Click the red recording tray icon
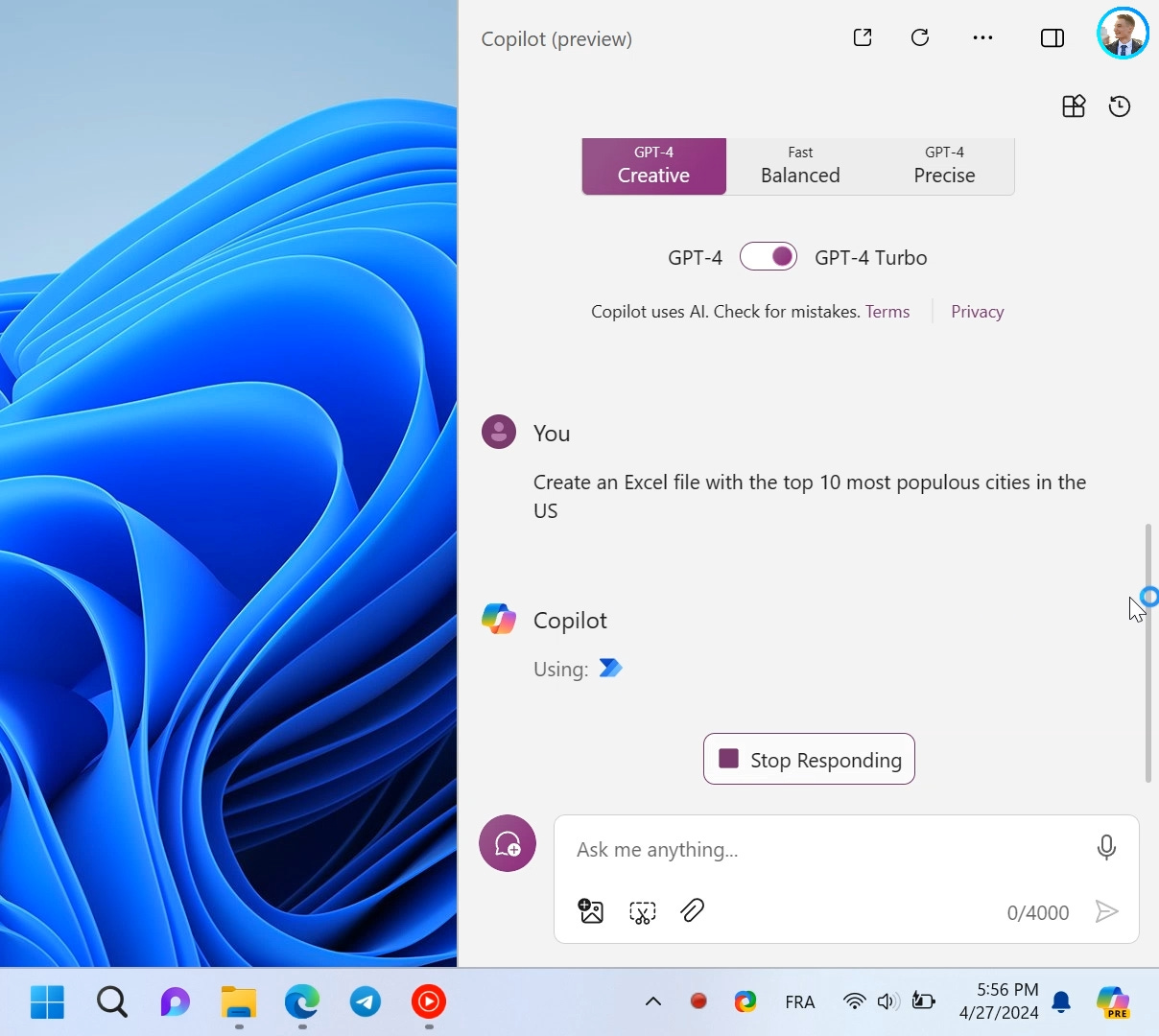1159x1036 pixels. click(x=698, y=1001)
